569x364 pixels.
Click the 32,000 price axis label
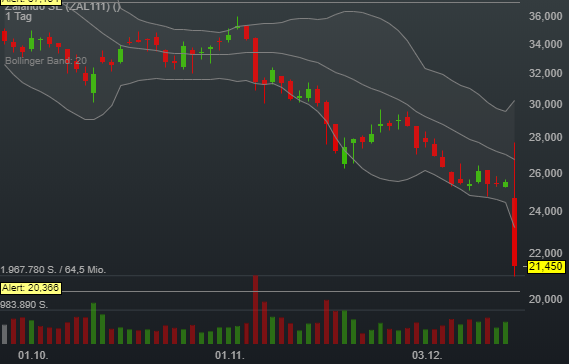pos(545,73)
